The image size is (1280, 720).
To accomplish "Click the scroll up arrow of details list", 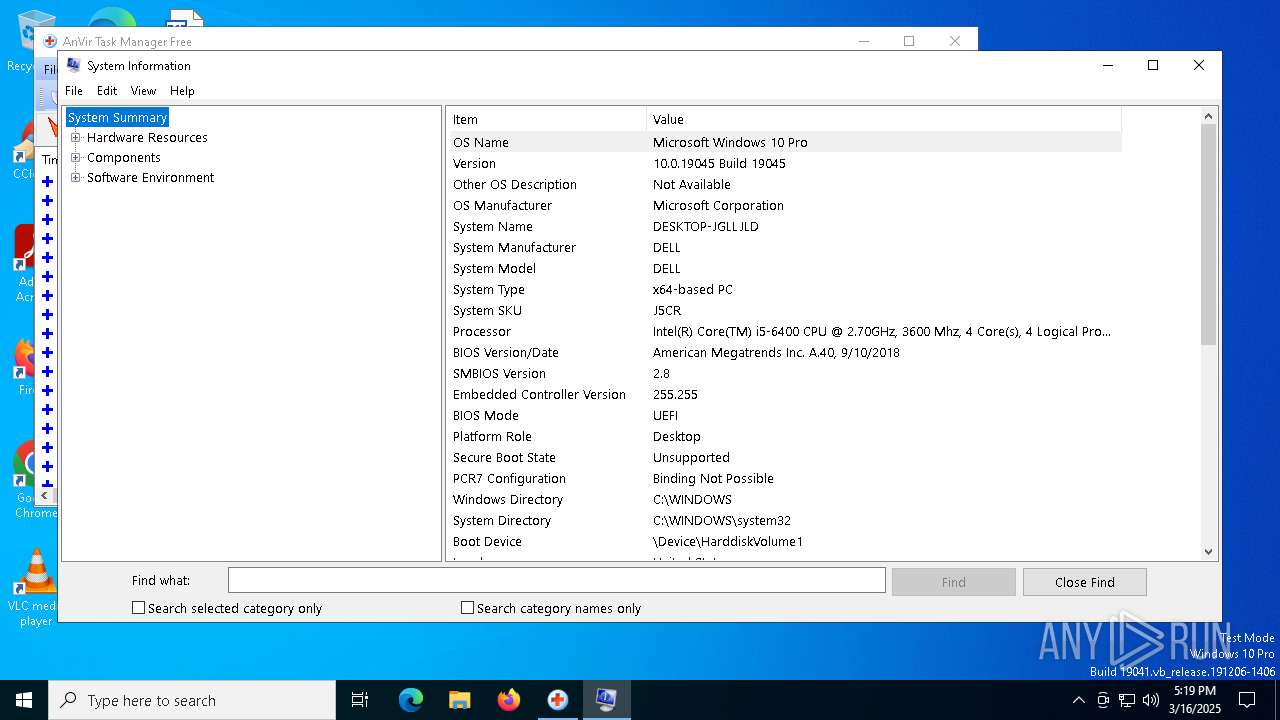I will click(x=1208, y=117).
